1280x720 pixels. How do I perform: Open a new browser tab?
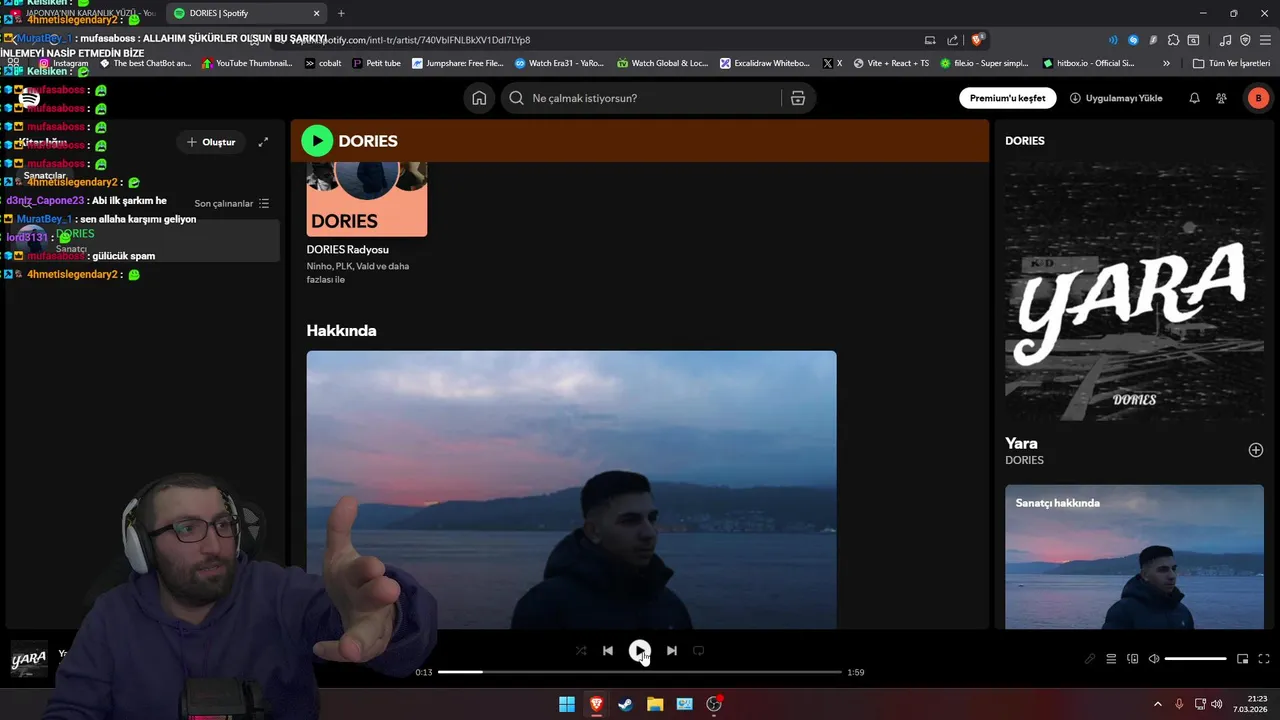pos(341,13)
